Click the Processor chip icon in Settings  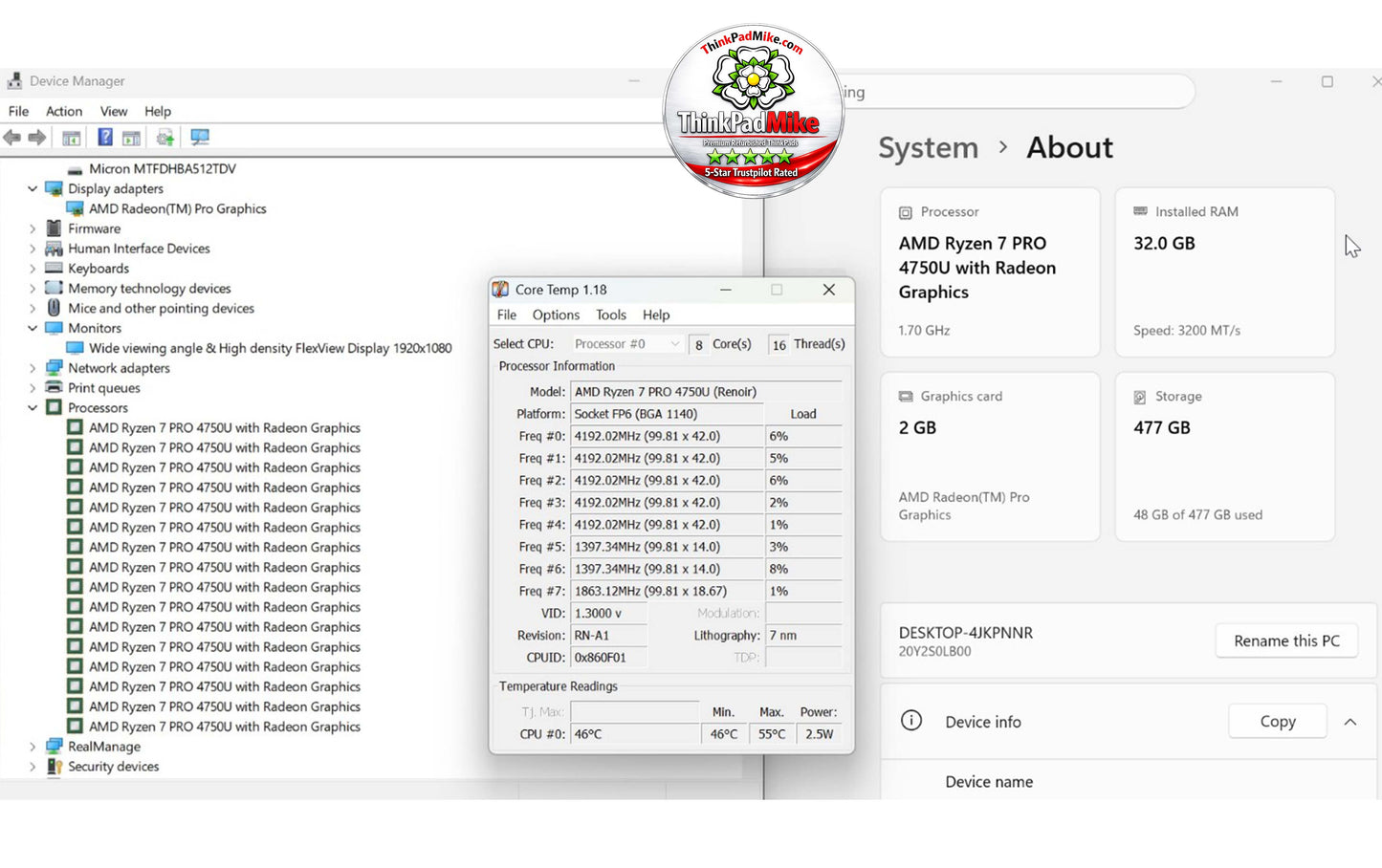(905, 212)
